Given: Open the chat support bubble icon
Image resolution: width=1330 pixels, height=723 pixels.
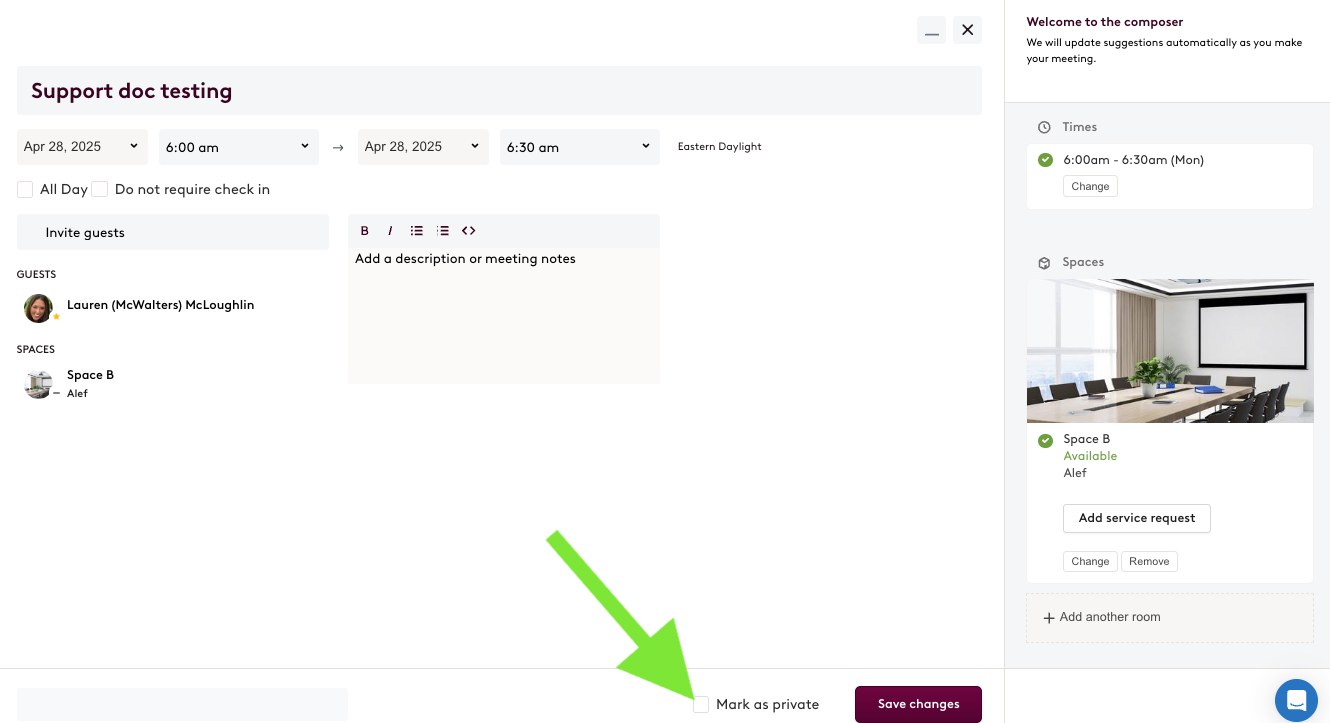Looking at the screenshot, I should click(x=1296, y=700).
